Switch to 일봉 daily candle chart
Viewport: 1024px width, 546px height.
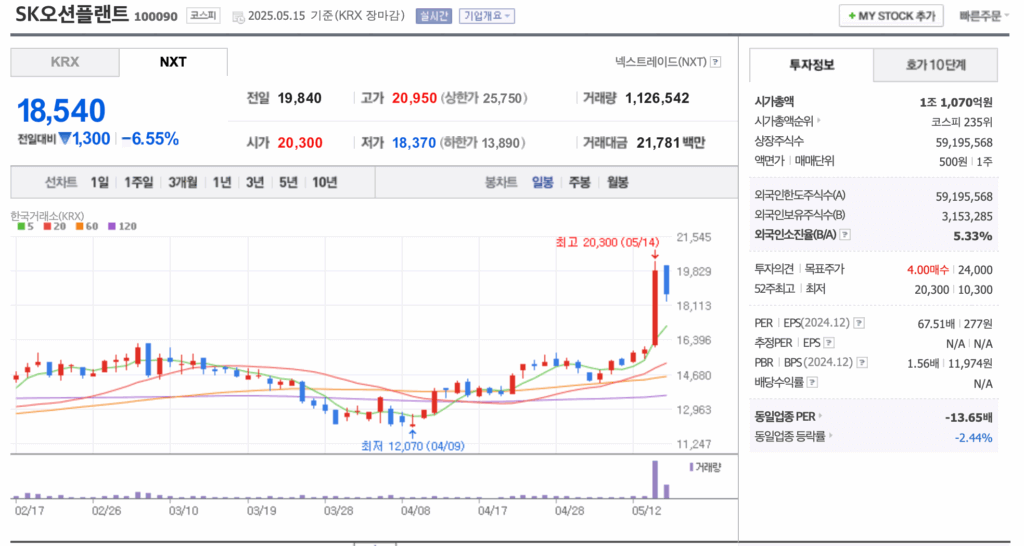pyautogui.click(x=543, y=182)
